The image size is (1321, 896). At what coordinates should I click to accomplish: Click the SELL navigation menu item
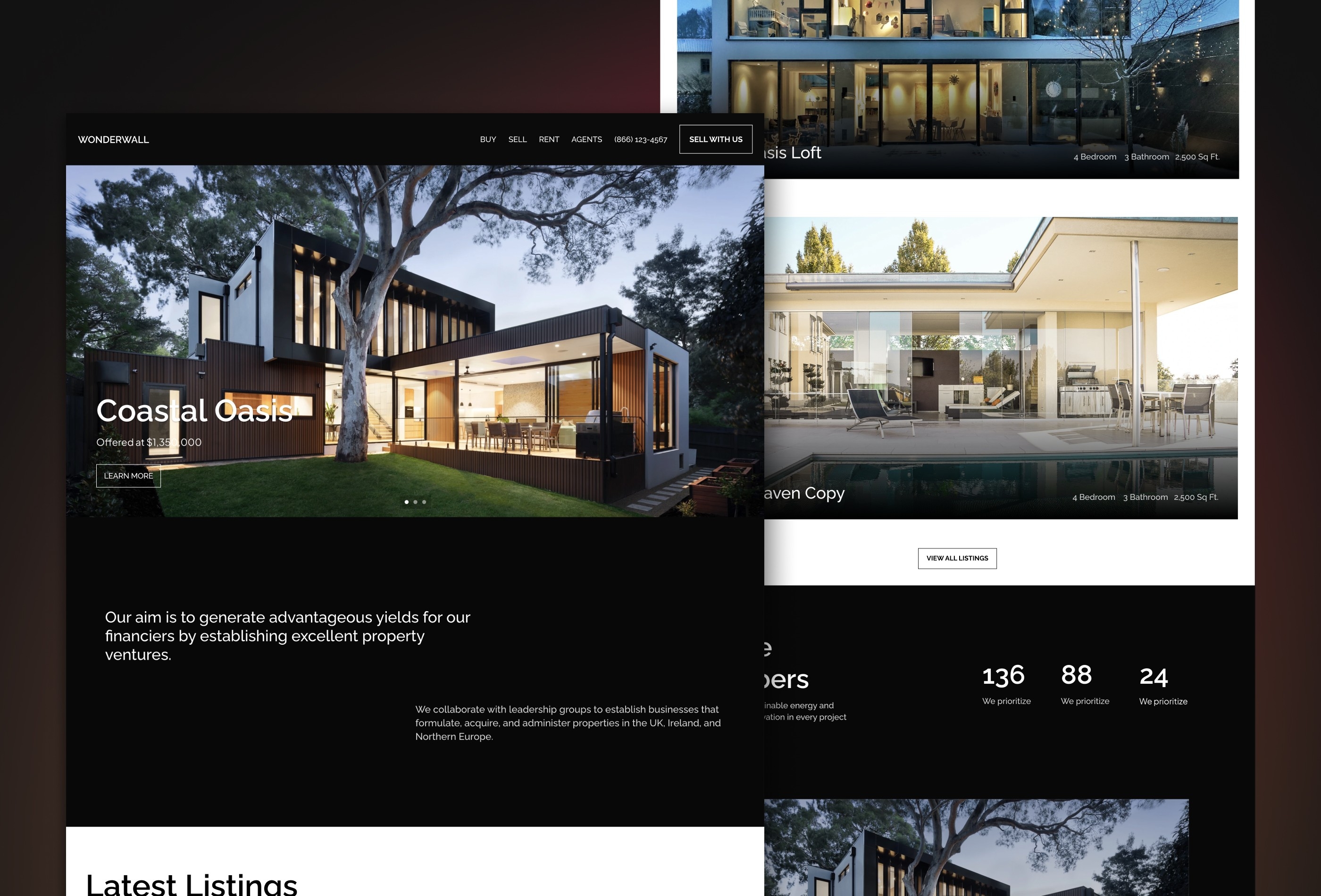[518, 140]
